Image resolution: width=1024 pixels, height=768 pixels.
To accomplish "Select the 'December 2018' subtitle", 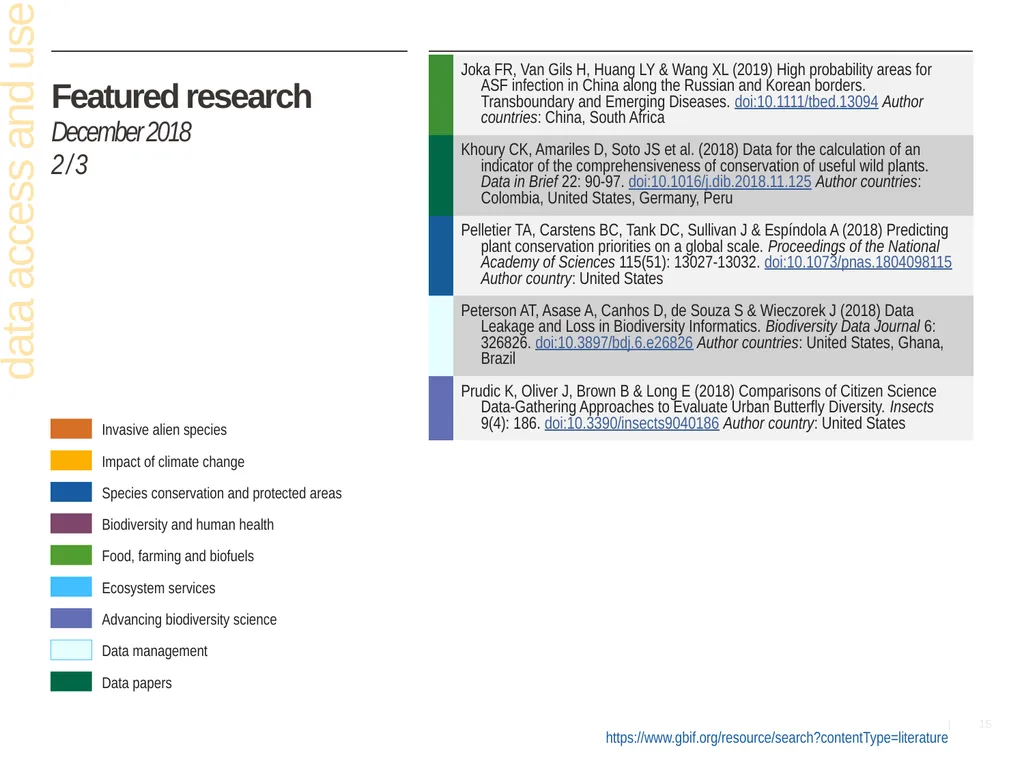I will 121,132.
